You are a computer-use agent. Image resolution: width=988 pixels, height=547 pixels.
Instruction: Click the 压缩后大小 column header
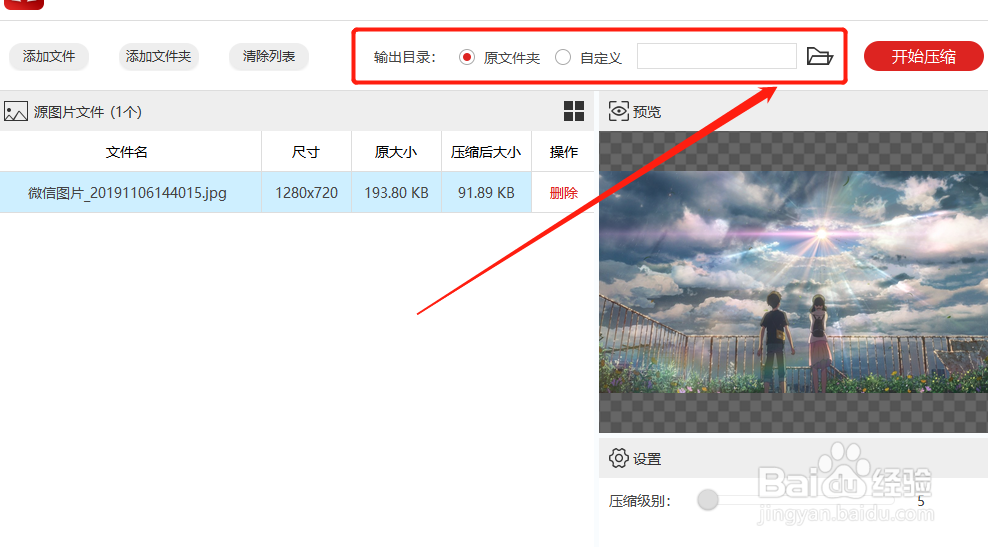pyautogui.click(x=486, y=152)
